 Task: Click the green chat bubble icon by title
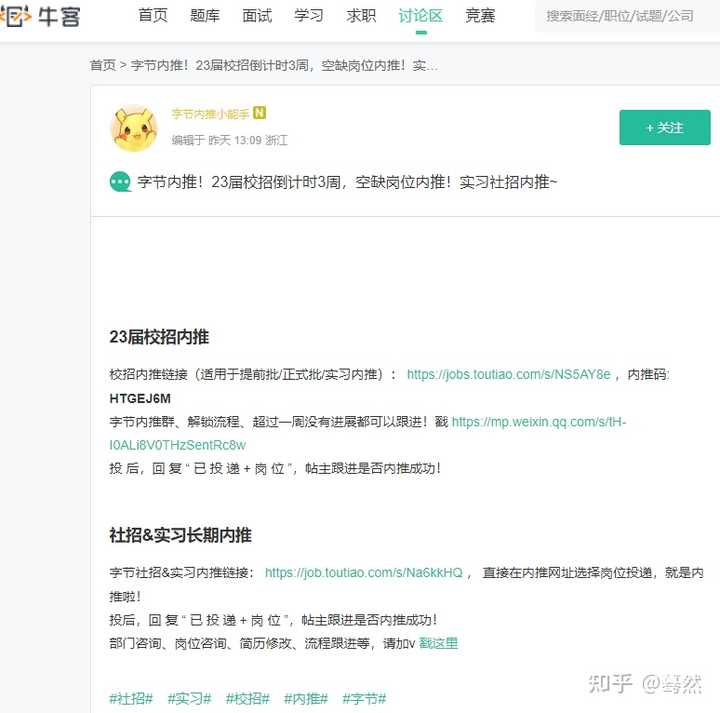pos(120,182)
